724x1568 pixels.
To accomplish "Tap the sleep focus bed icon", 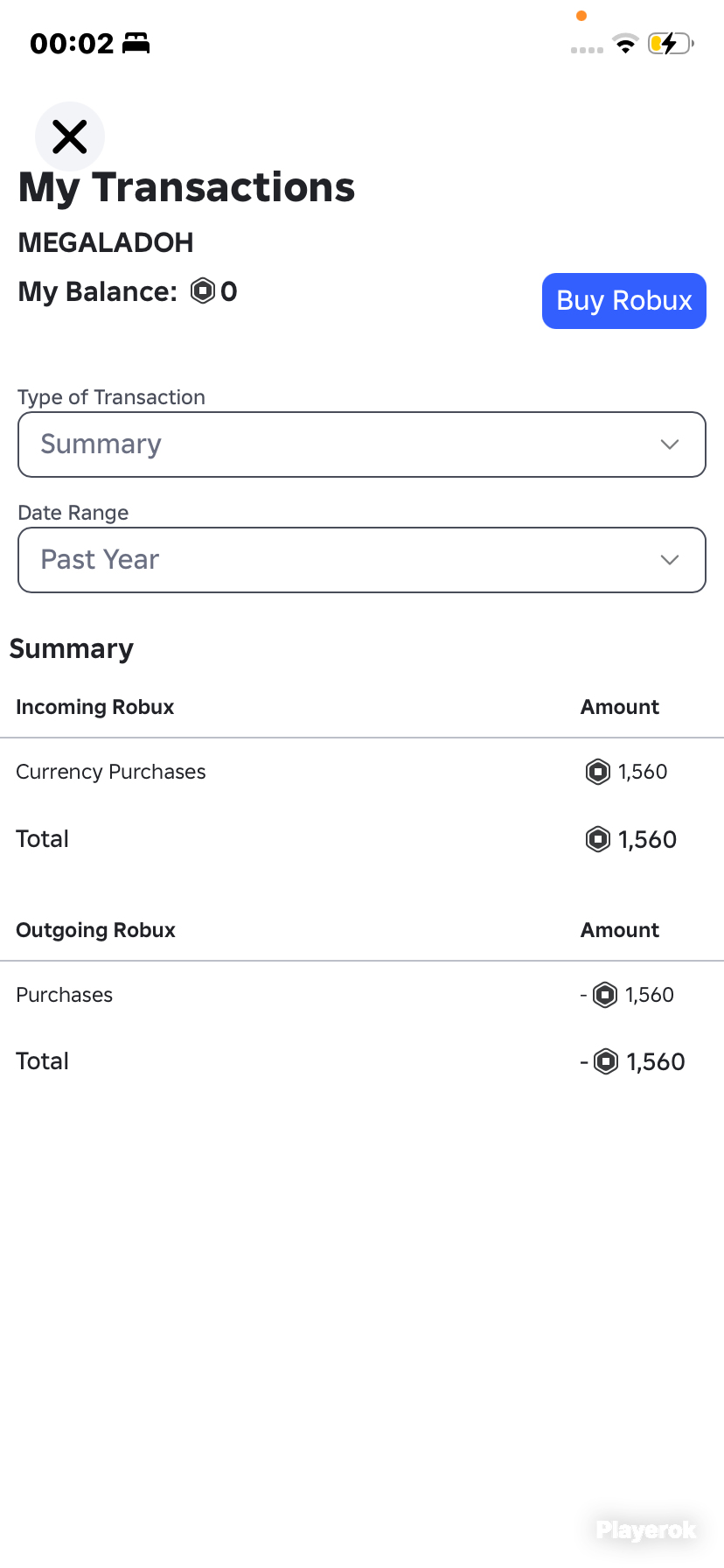I will point(136,43).
